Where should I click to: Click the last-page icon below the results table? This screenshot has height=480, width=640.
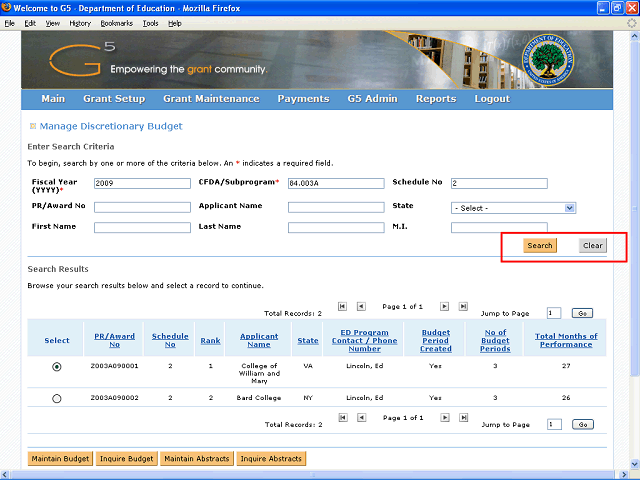click(x=462, y=418)
